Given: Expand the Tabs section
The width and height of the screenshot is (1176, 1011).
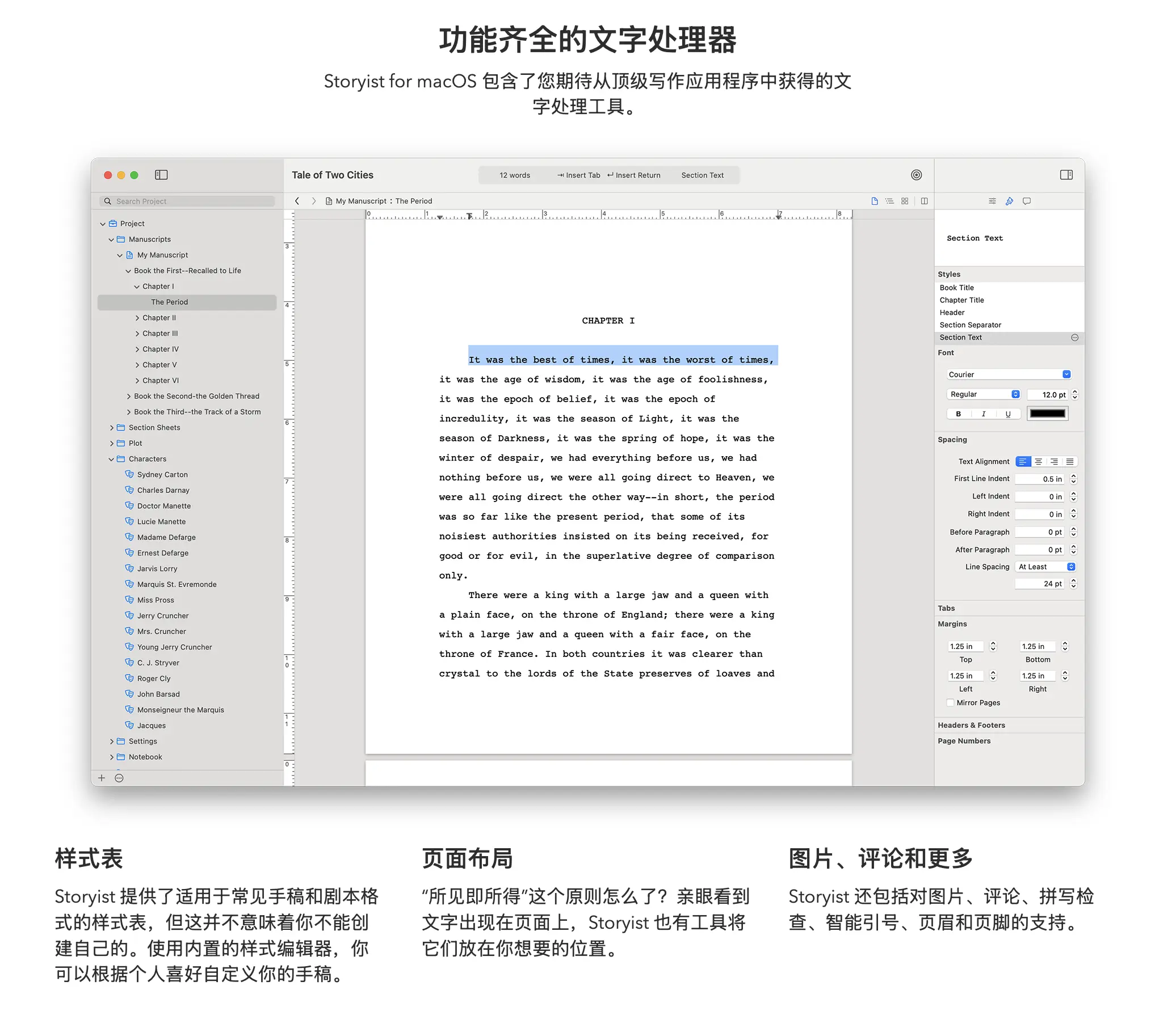Looking at the screenshot, I should [x=946, y=608].
